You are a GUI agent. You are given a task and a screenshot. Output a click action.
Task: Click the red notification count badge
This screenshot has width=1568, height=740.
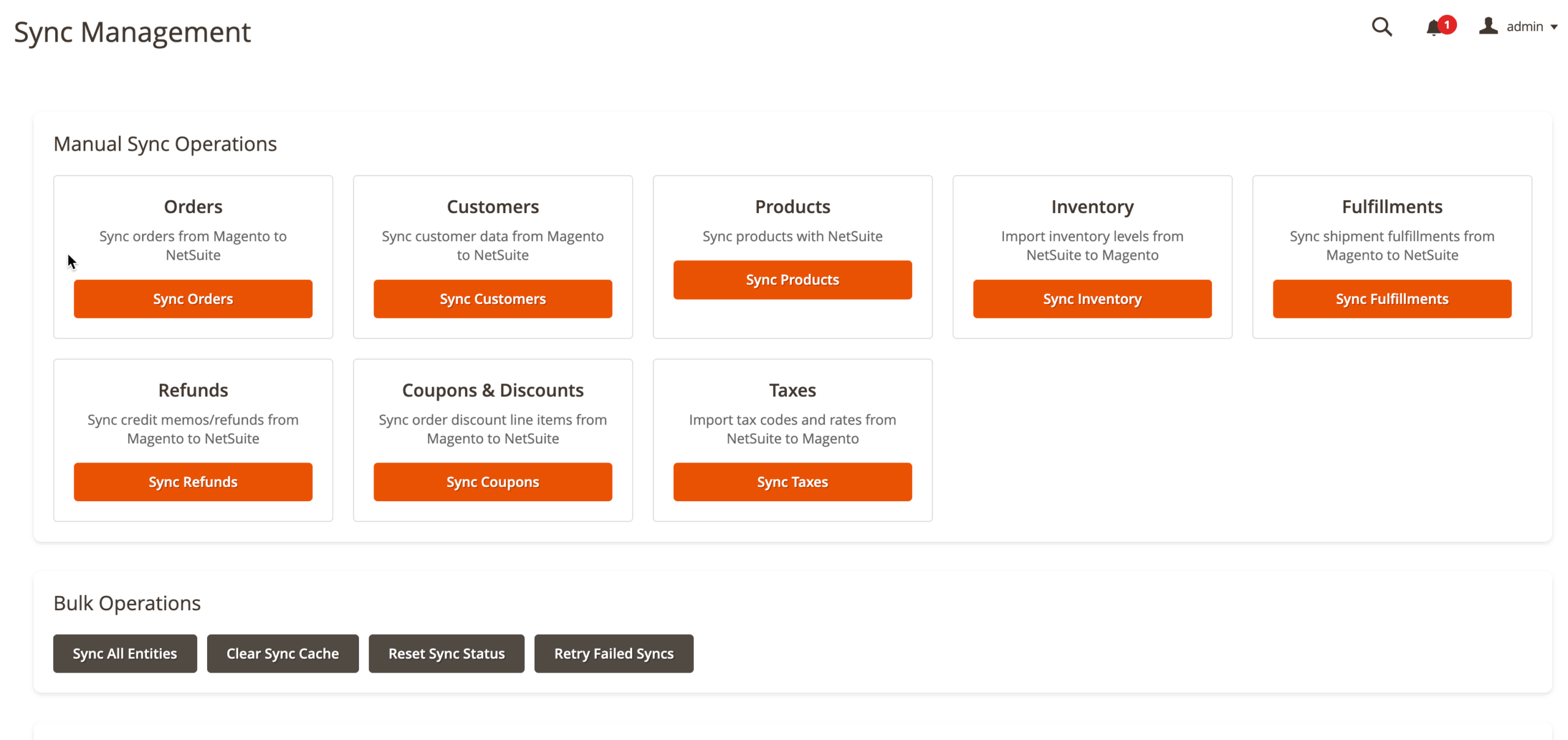pyautogui.click(x=1447, y=25)
